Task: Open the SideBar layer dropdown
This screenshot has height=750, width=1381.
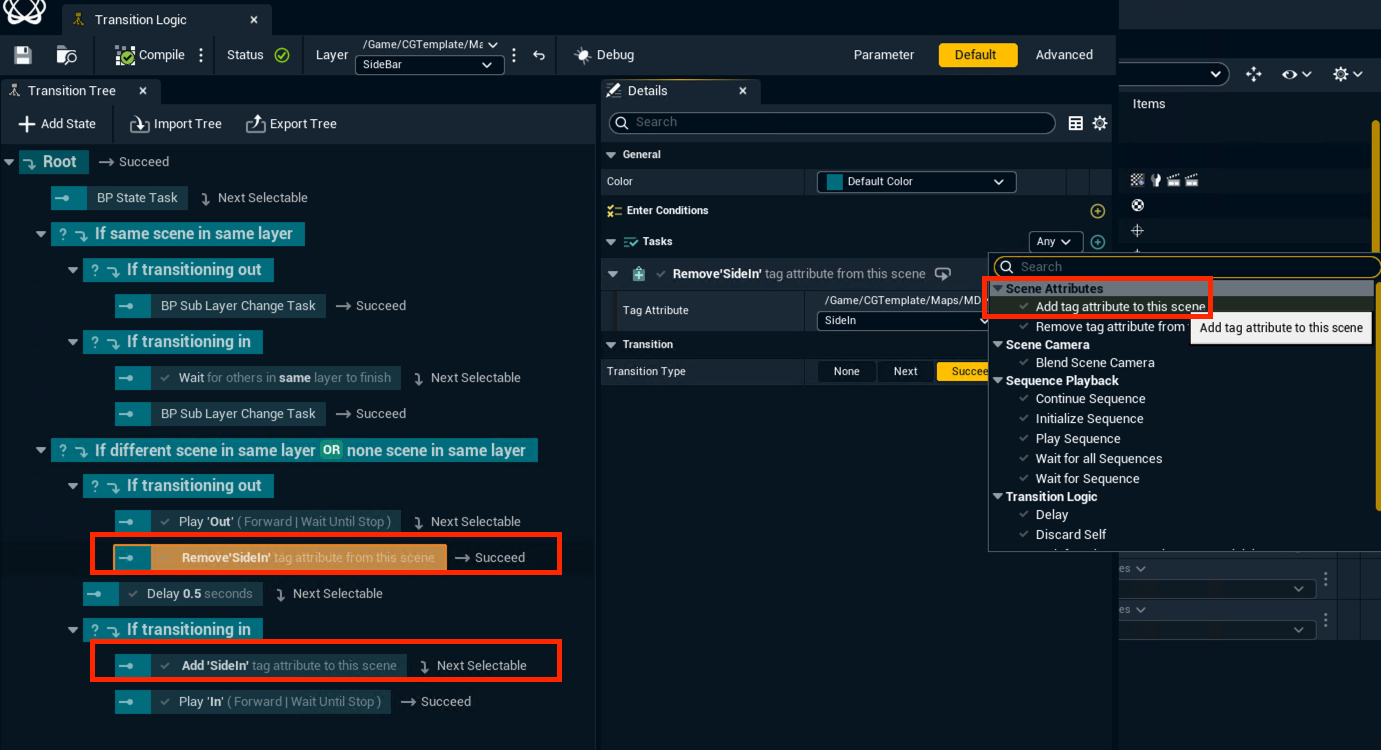Action: (429, 65)
